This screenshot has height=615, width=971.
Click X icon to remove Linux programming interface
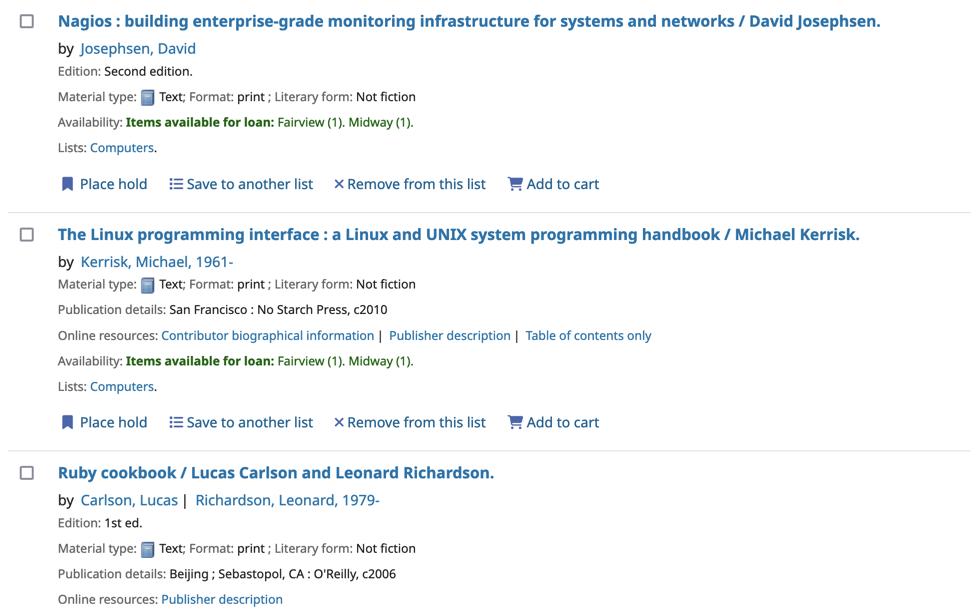pyautogui.click(x=339, y=422)
